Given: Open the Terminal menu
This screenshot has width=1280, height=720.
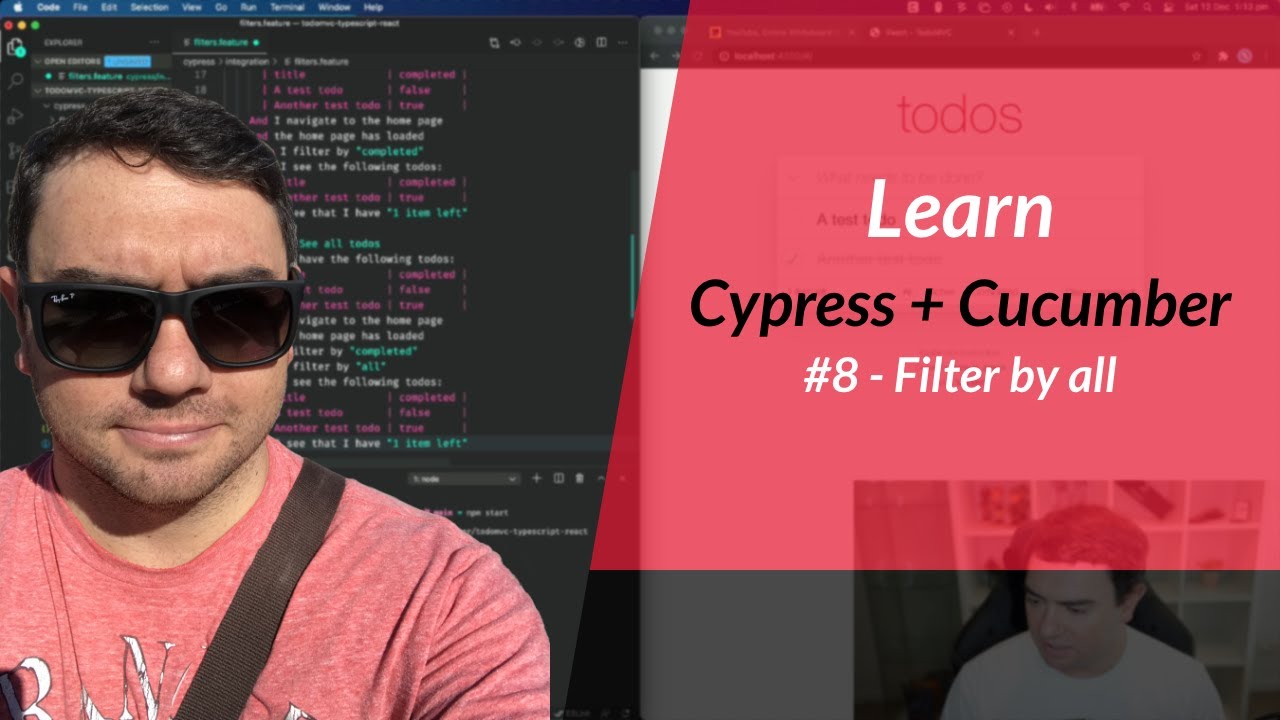Looking at the screenshot, I should [287, 7].
